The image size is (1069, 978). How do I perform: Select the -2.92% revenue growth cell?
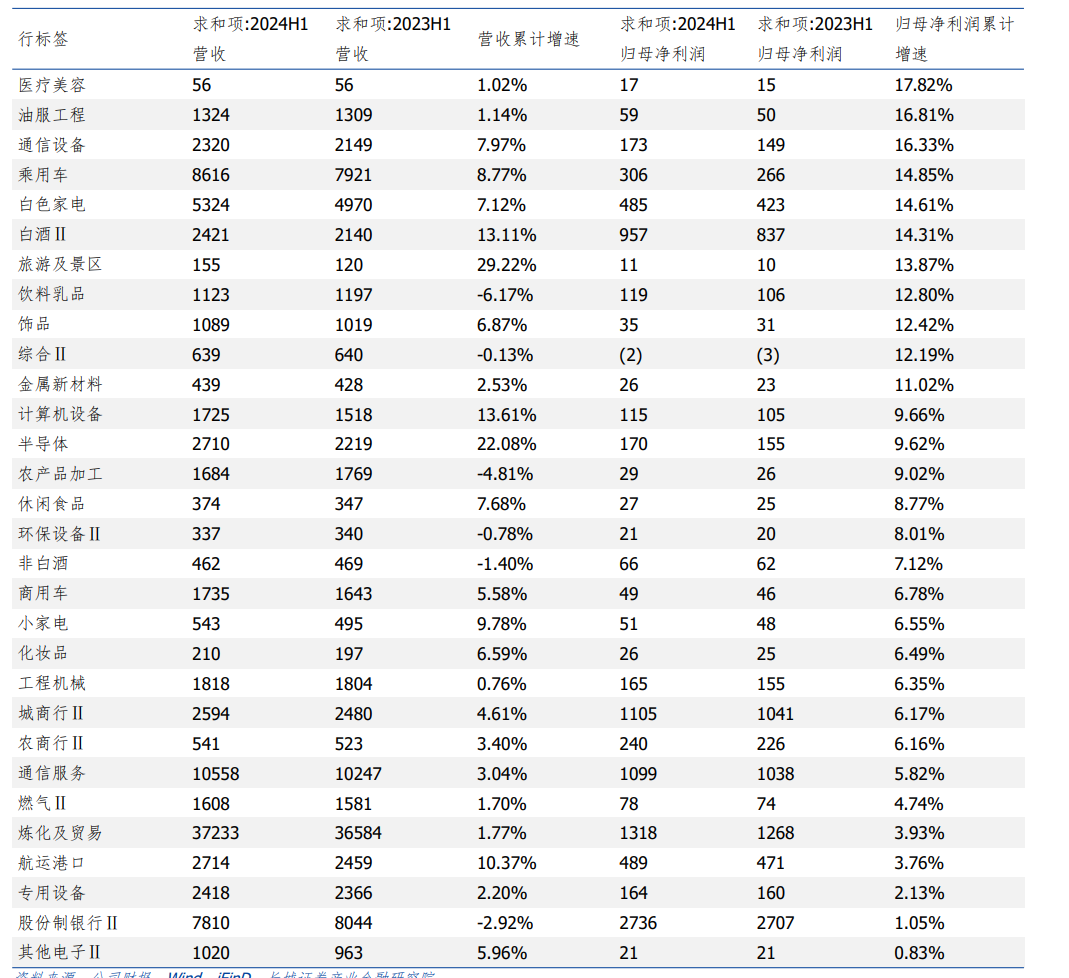click(505, 923)
